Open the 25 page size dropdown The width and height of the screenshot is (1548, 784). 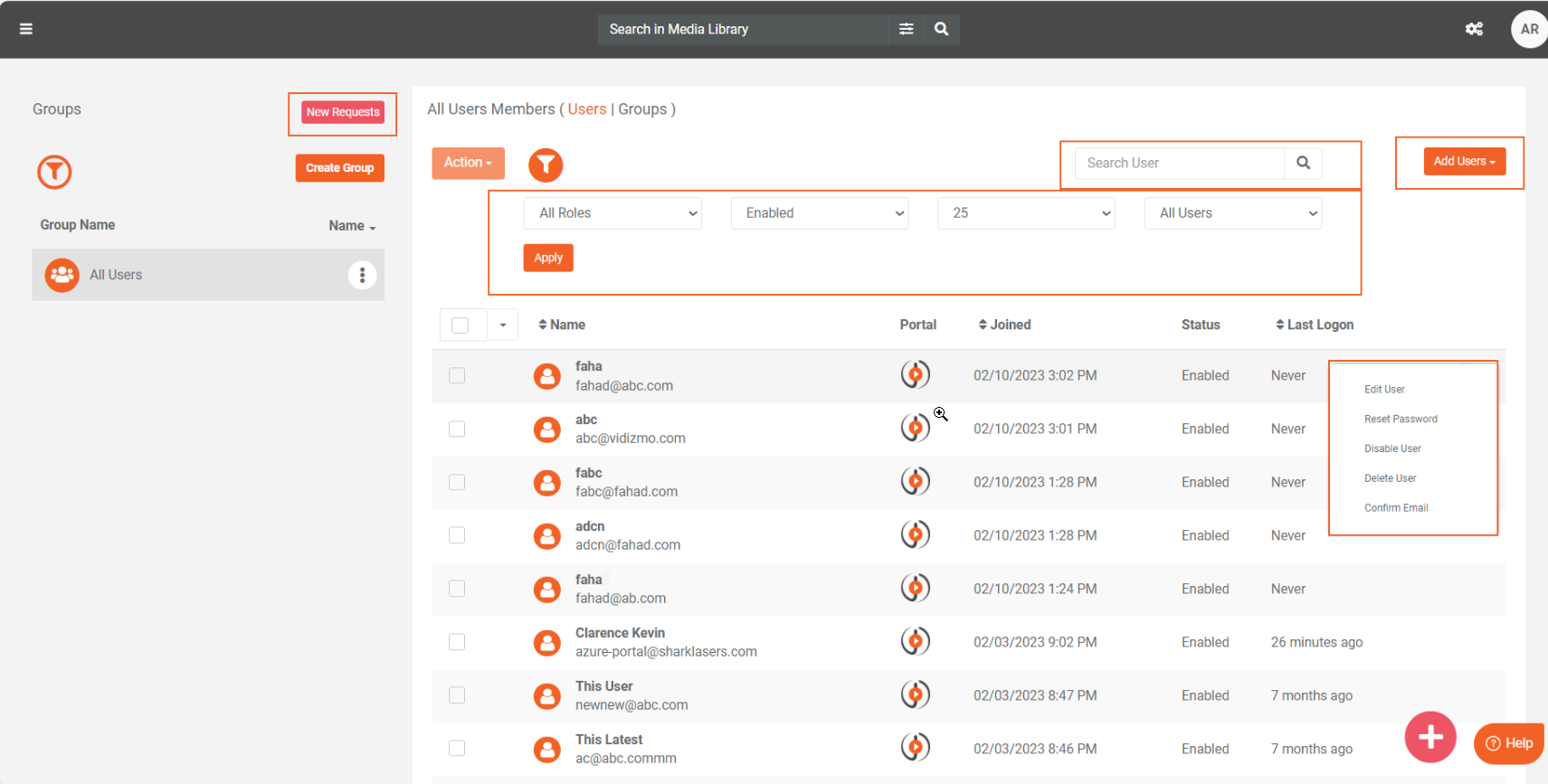1026,213
